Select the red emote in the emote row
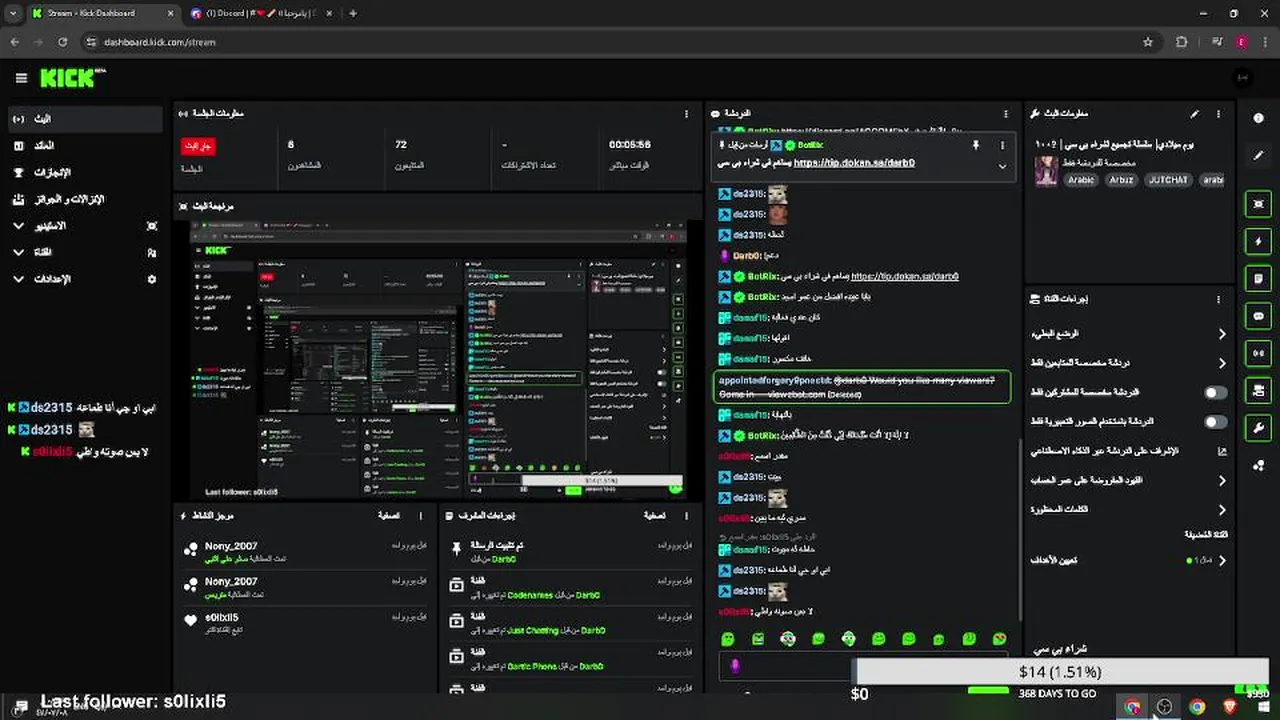1280x720 pixels. pos(999,639)
